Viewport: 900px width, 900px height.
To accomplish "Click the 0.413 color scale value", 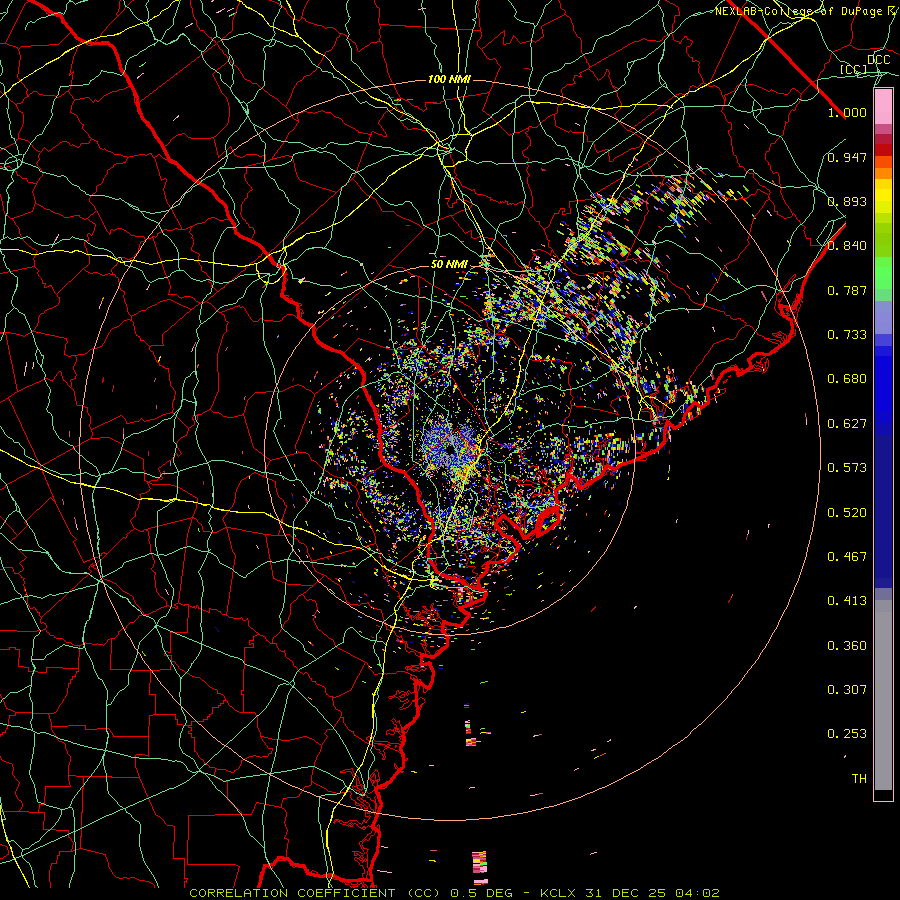I will click(x=847, y=601).
